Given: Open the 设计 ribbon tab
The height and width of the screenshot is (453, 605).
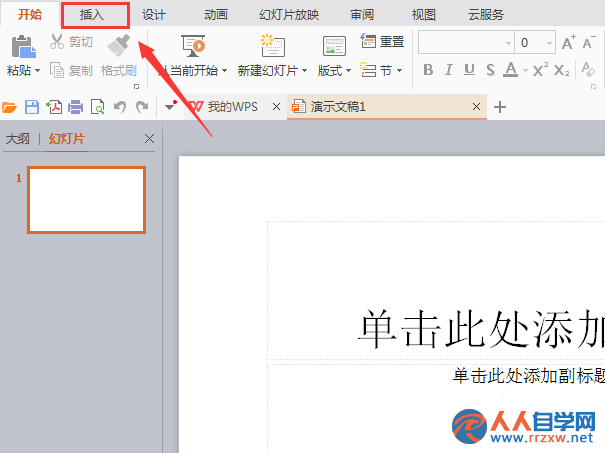Looking at the screenshot, I should tap(154, 15).
